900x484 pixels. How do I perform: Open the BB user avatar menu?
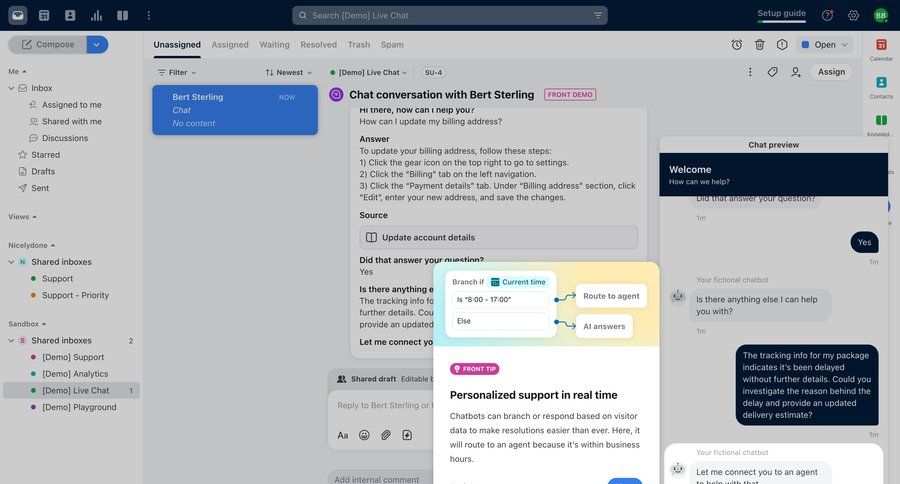pyautogui.click(x=880, y=16)
